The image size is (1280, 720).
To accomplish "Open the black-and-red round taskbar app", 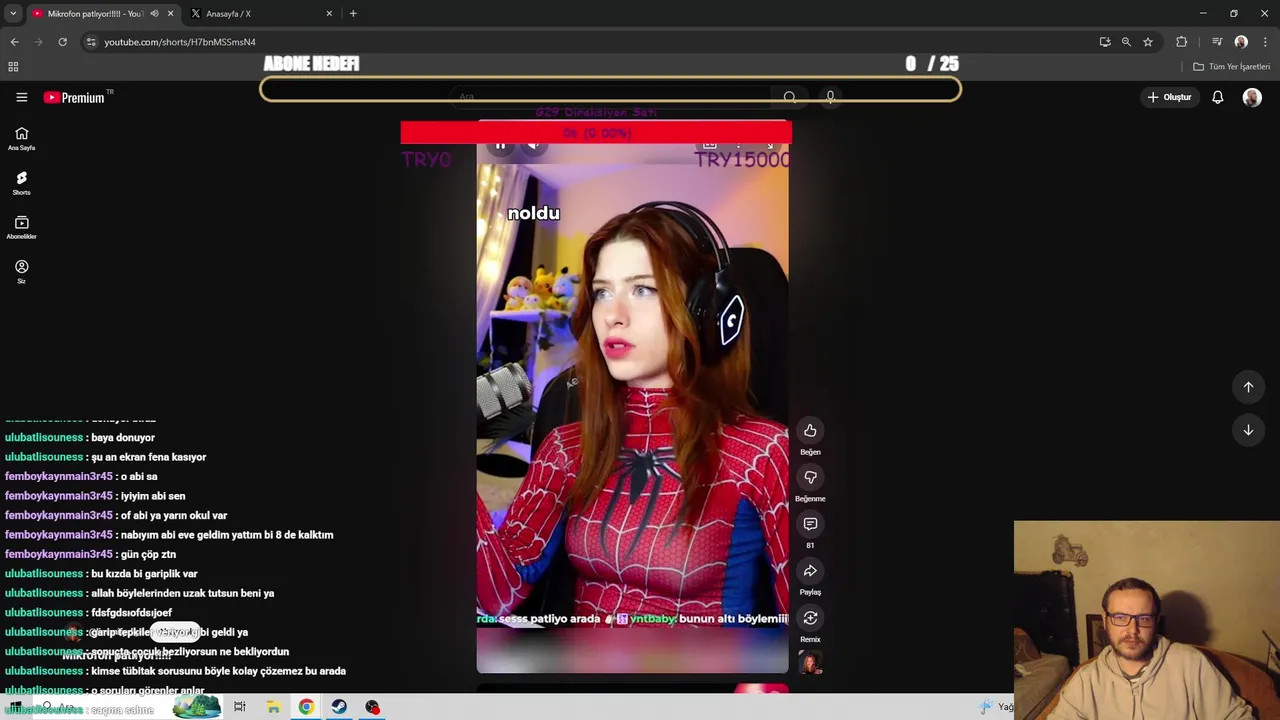I will (372, 707).
